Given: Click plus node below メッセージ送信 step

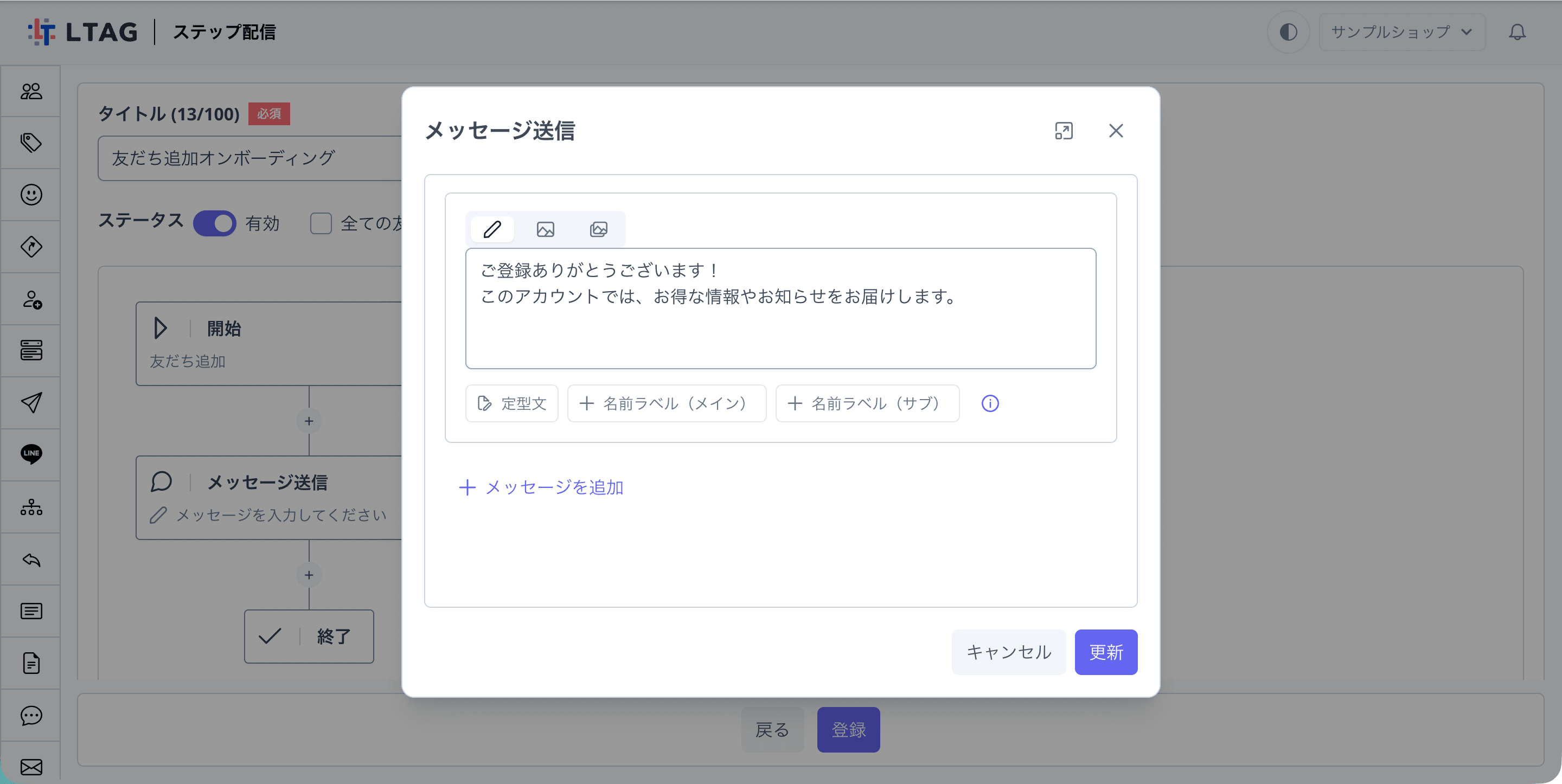Looking at the screenshot, I should [x=309, y=575].
